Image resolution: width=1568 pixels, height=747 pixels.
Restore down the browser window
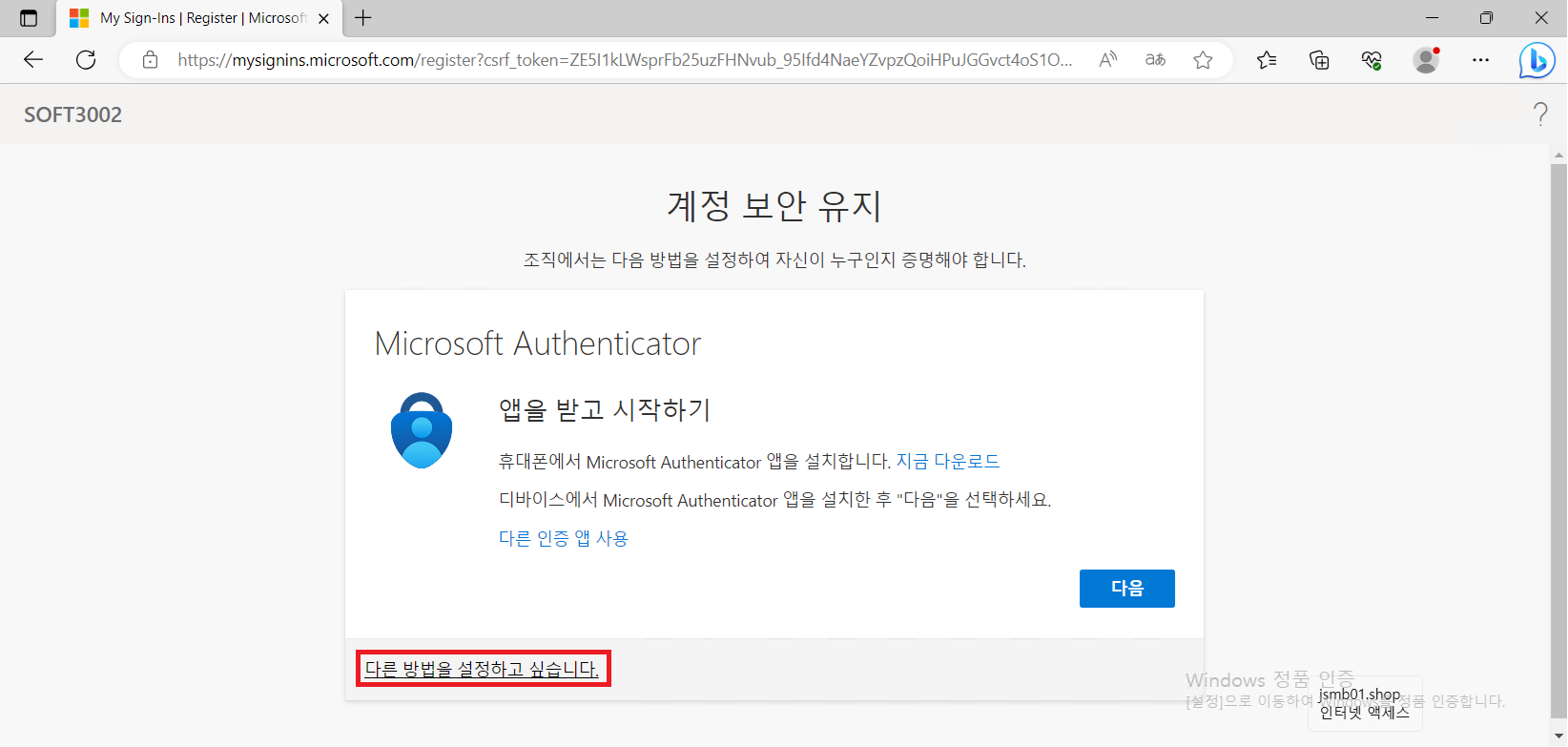pos(1486,18)
